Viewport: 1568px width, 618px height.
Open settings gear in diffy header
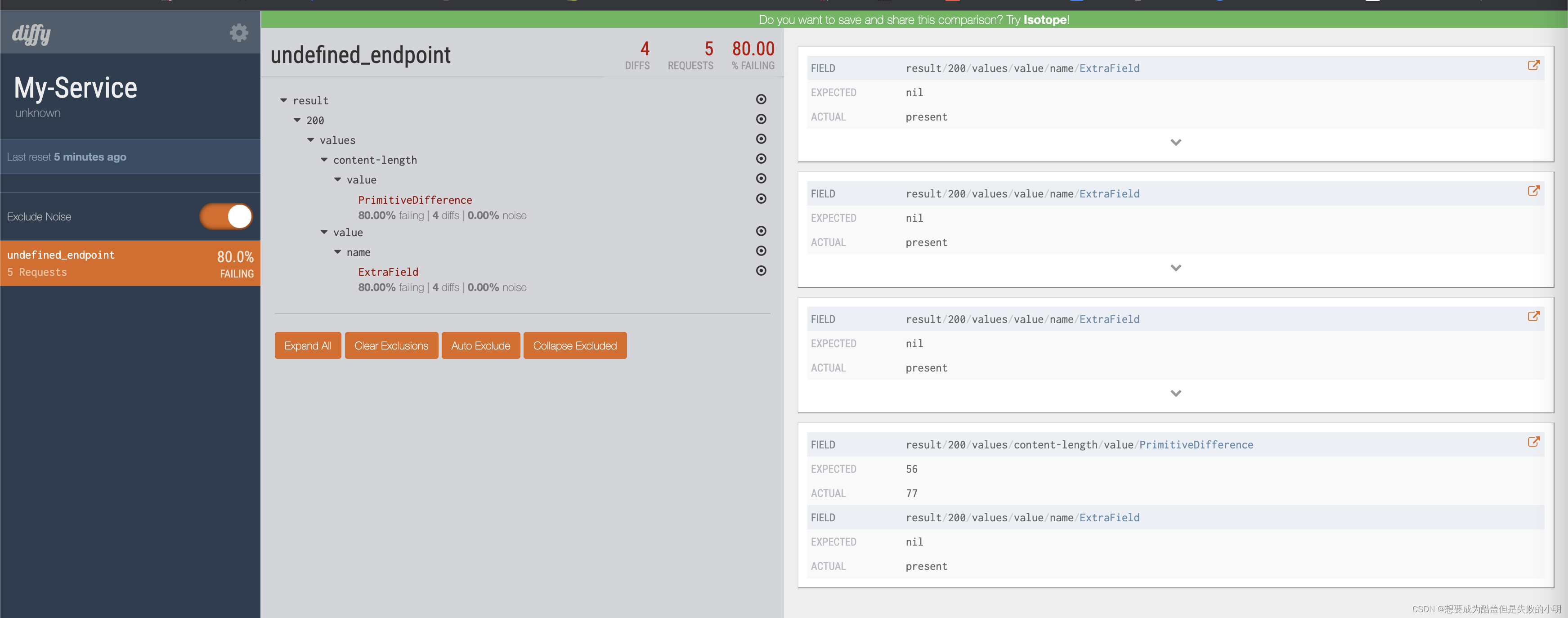pyautogui.click(x=238, y=33)
